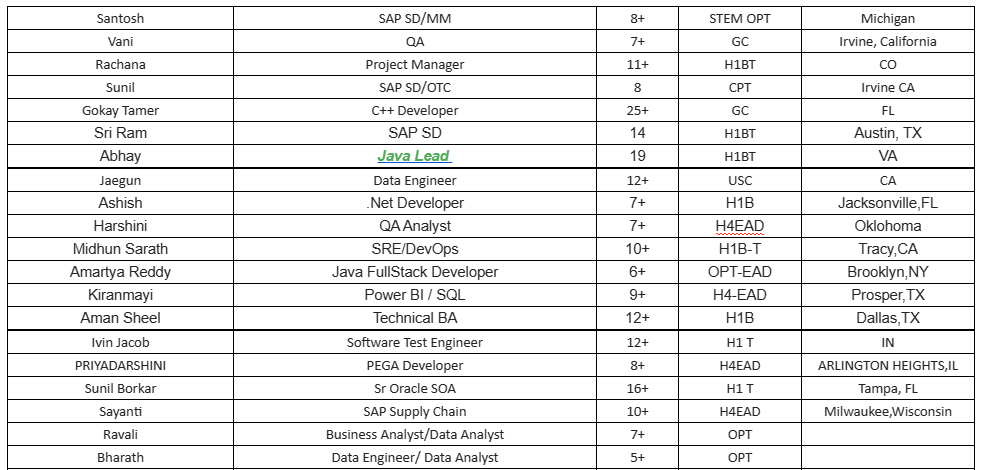
Task: Select the Gokay Tamer name cell
Action: [x=120, y=110]
